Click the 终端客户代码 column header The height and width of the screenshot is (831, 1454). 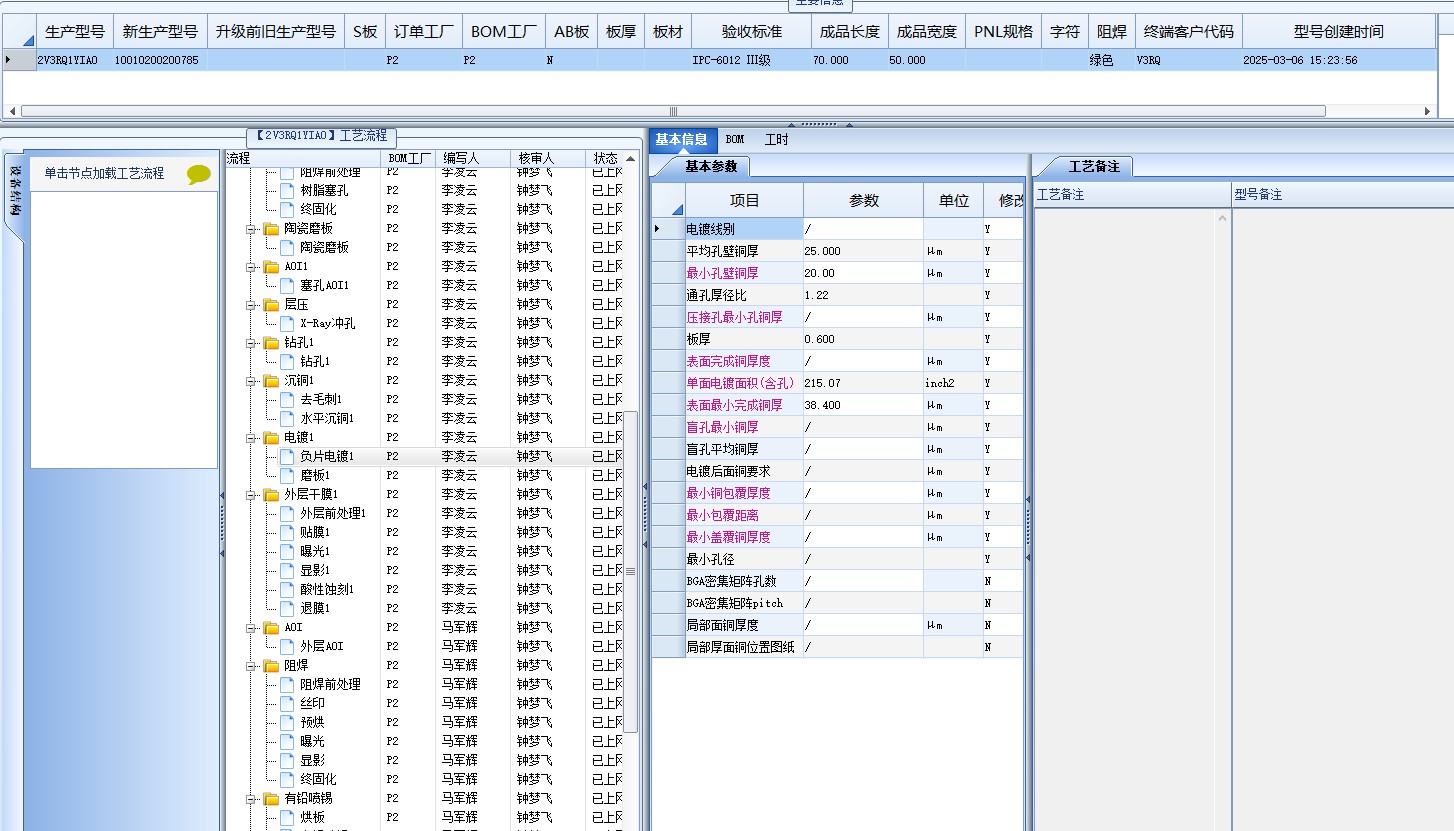[x=1188, y=32]
